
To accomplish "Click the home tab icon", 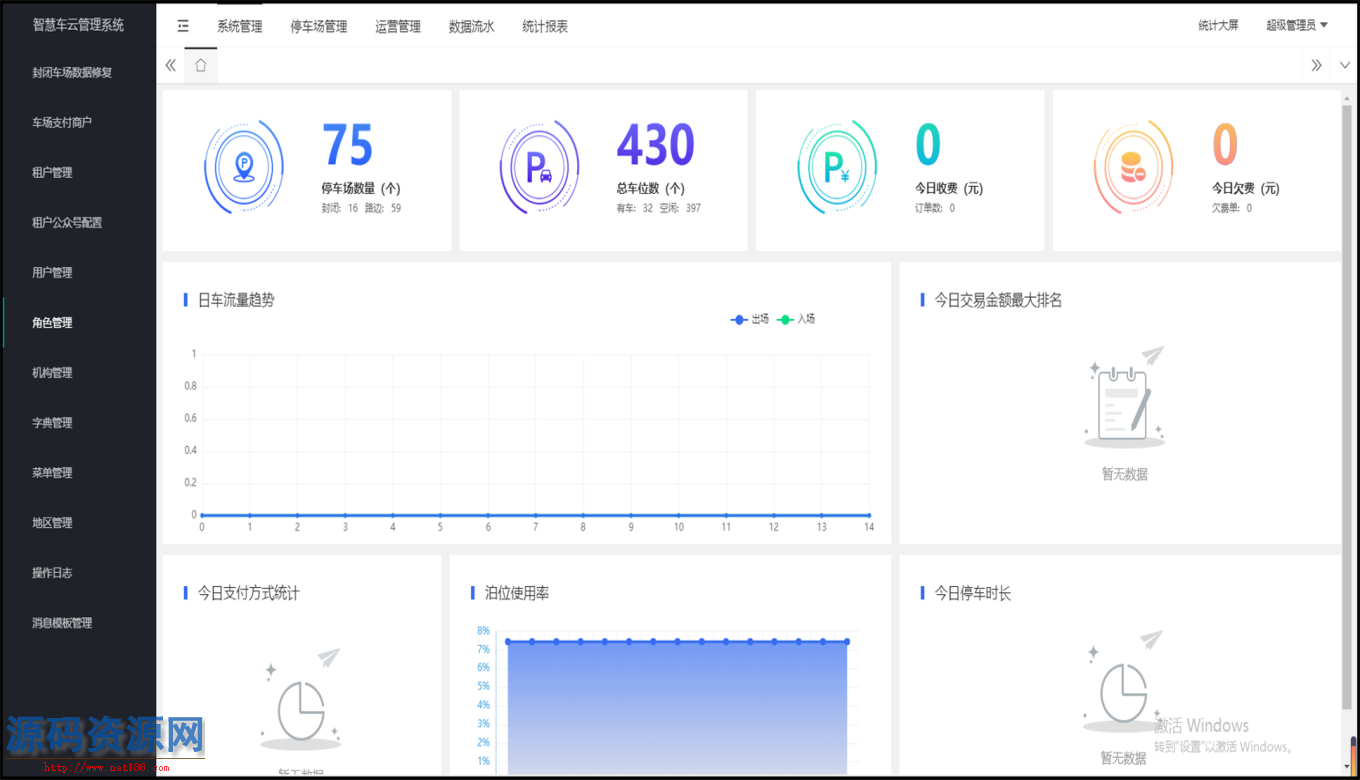I will 200,66.
